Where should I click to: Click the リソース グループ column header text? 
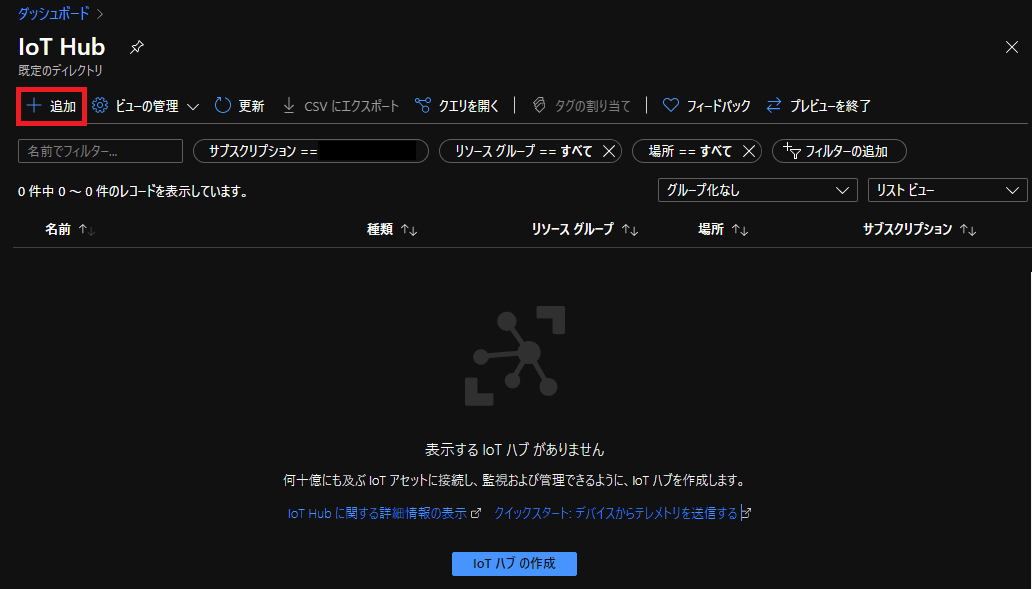click(x=573, y=229)
